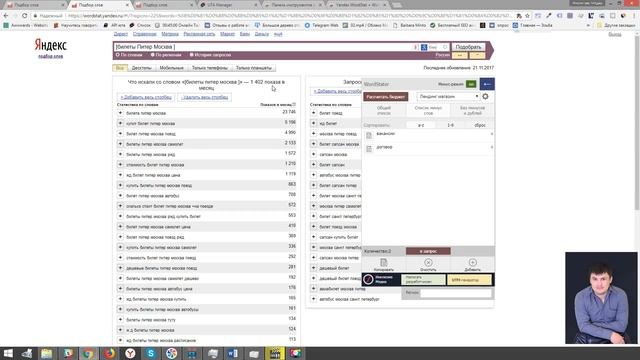Click 'Рассчитать бюджет' button in WordStater
640x360 pixels.
coord(385,97)
